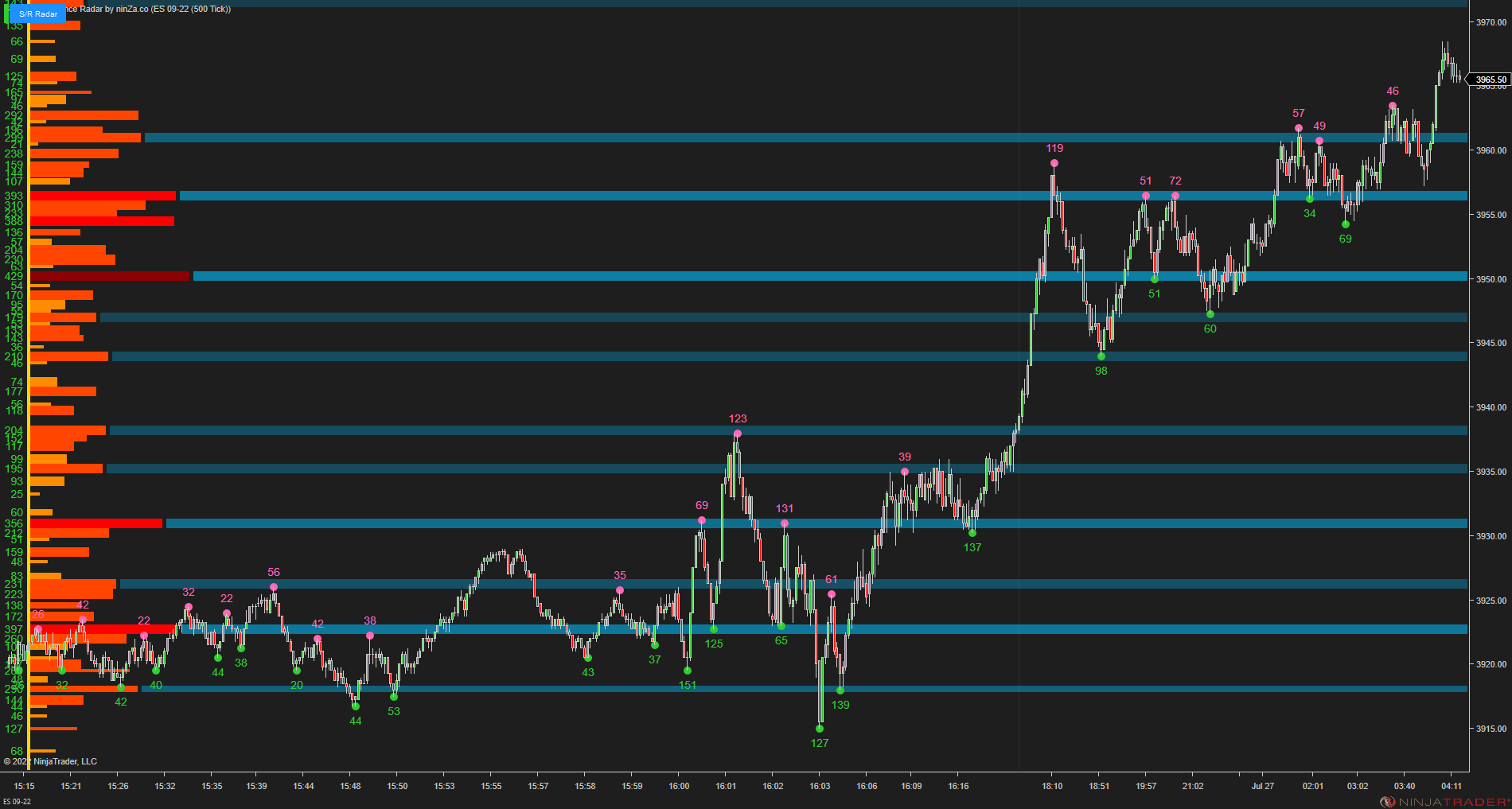
Task: Click the current price tag 3965.50
Action: [1490, 80]
